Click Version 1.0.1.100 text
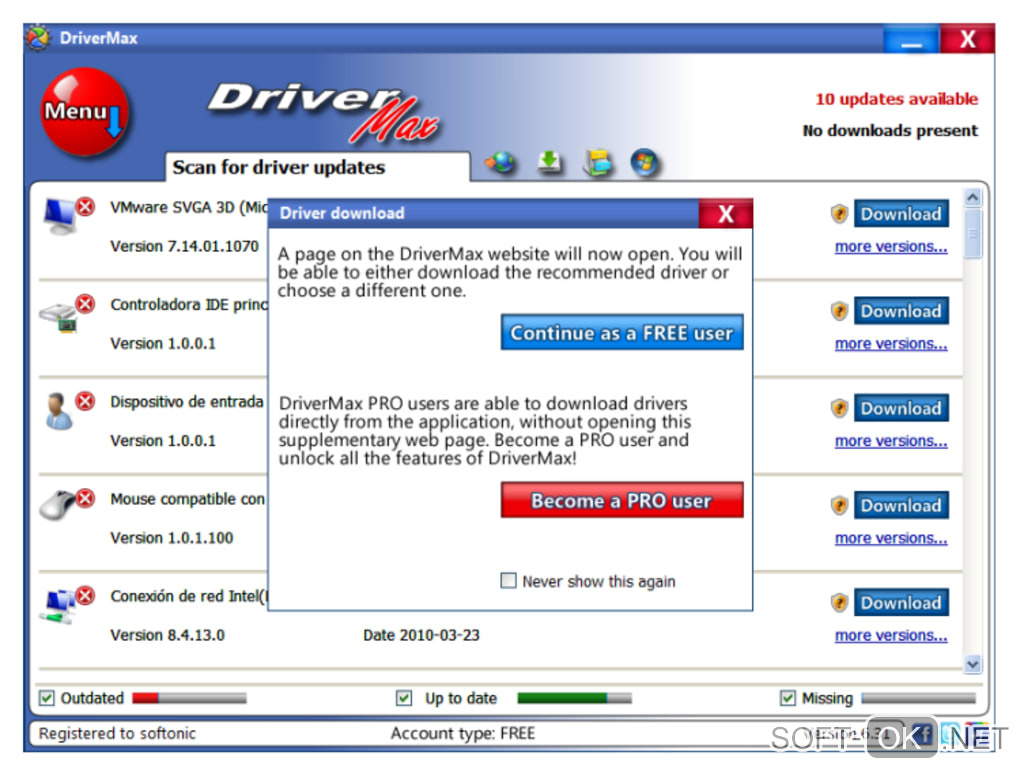The image size is (1020, 763). point(172,538)
